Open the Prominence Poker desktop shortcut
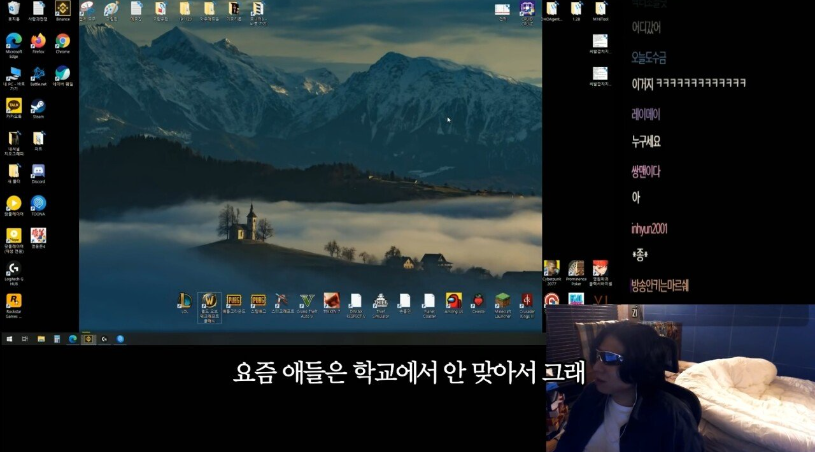The width and height of the screenshot is (816, 452). (x=576, y=273)
